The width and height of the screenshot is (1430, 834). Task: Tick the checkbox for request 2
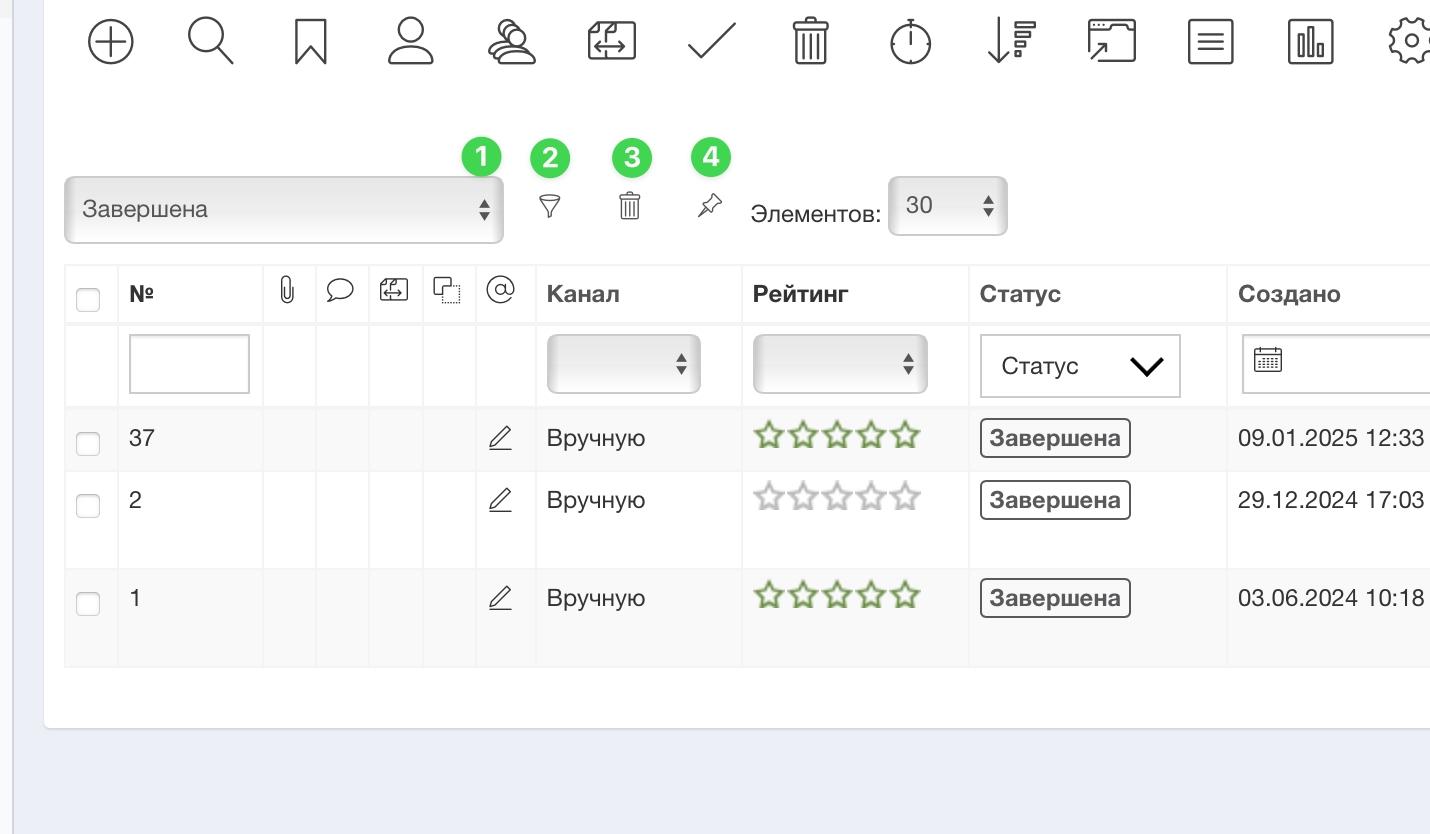[88, 505]
